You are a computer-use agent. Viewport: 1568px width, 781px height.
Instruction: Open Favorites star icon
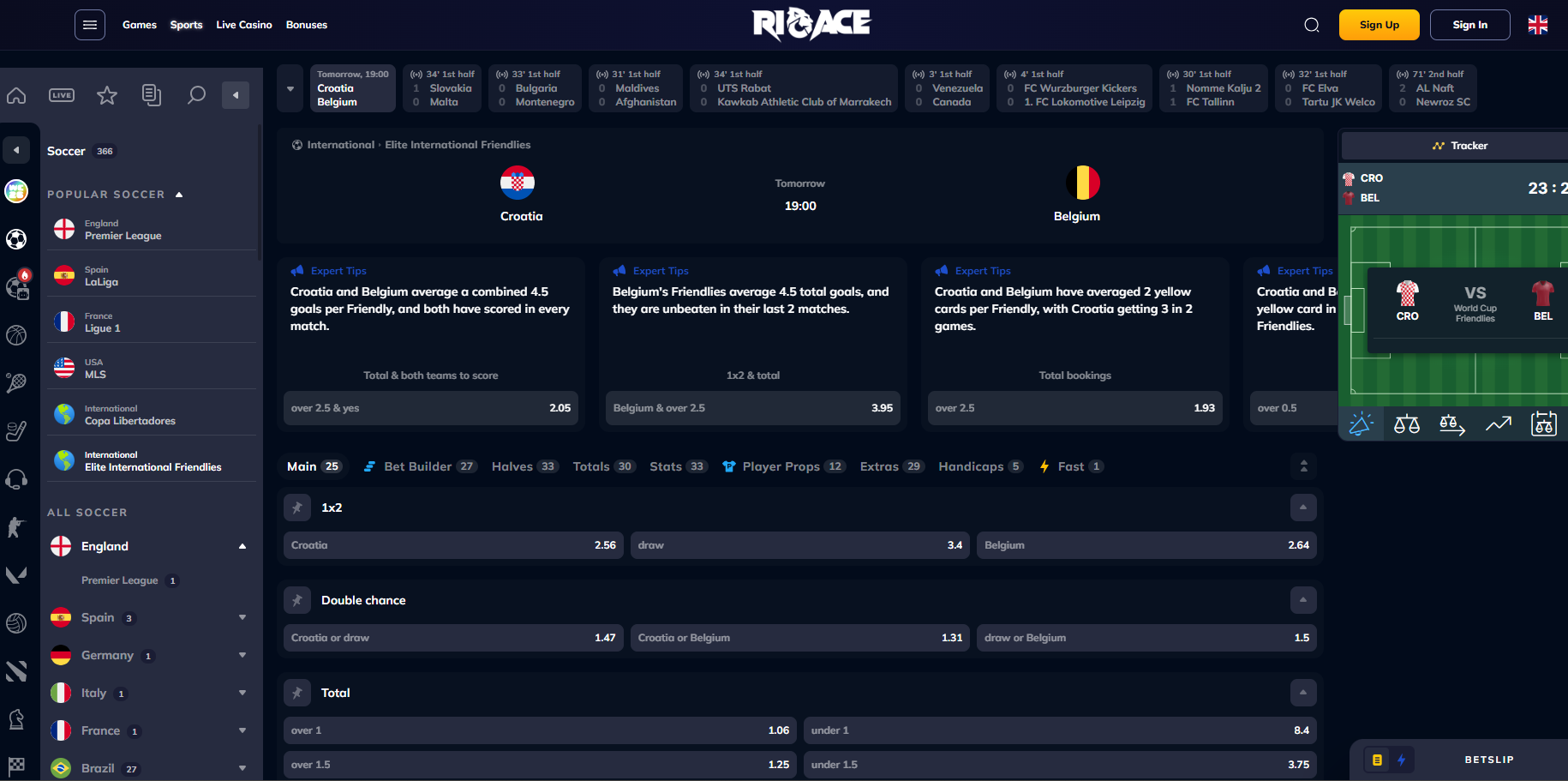[x=107, y=95]
